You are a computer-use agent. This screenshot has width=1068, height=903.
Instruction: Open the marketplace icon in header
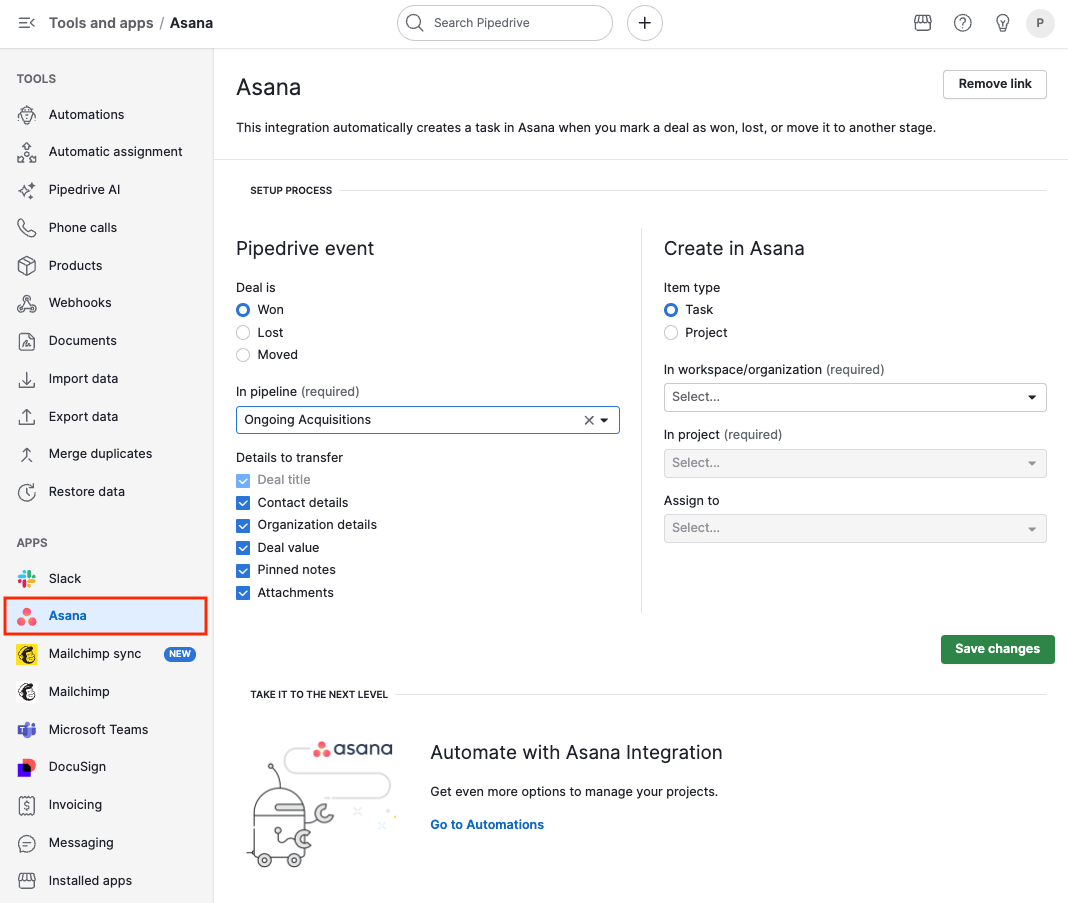coord(923,23)
